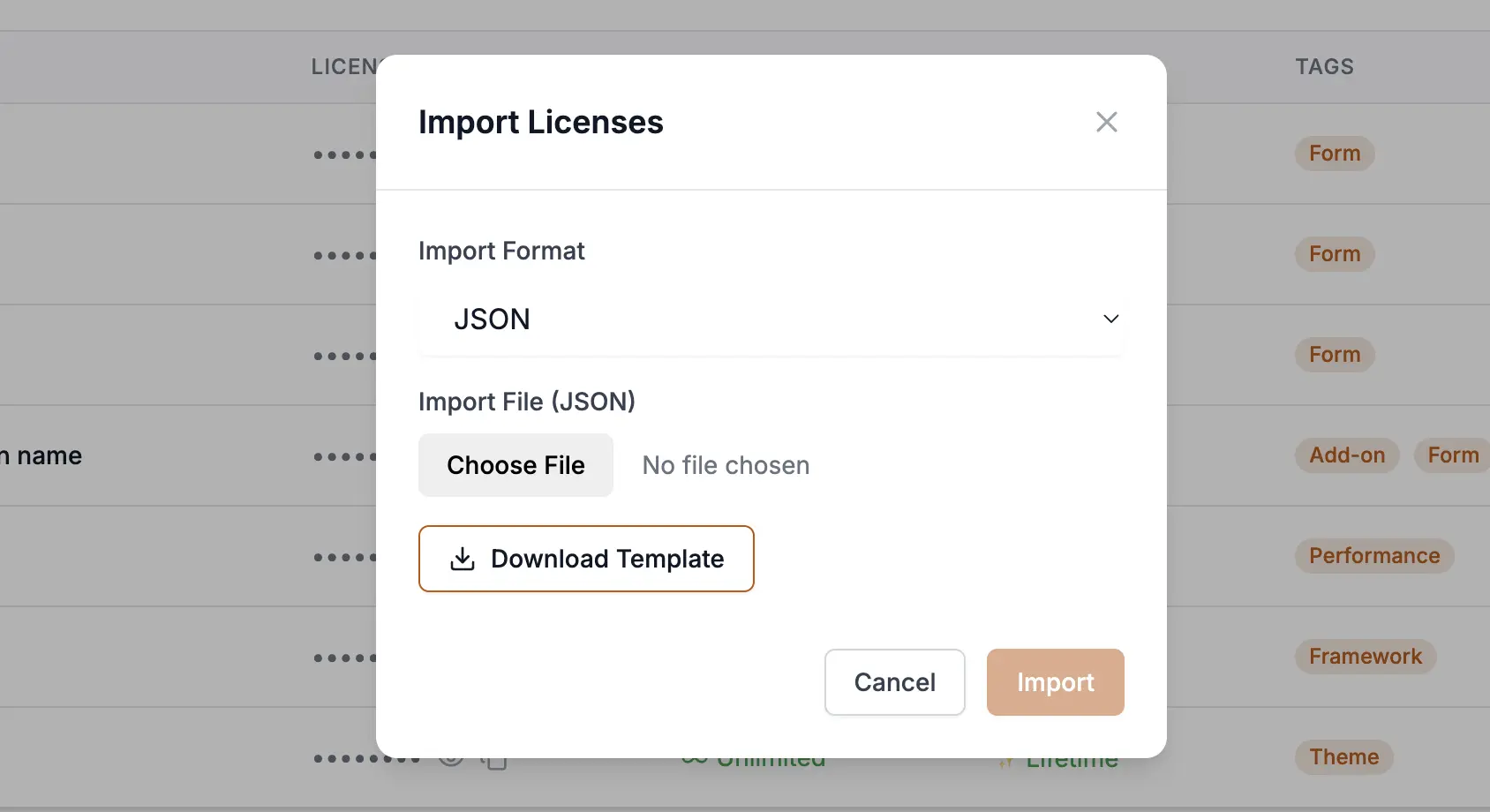
Task: Cancel the license import
Action: coord(894,682)
